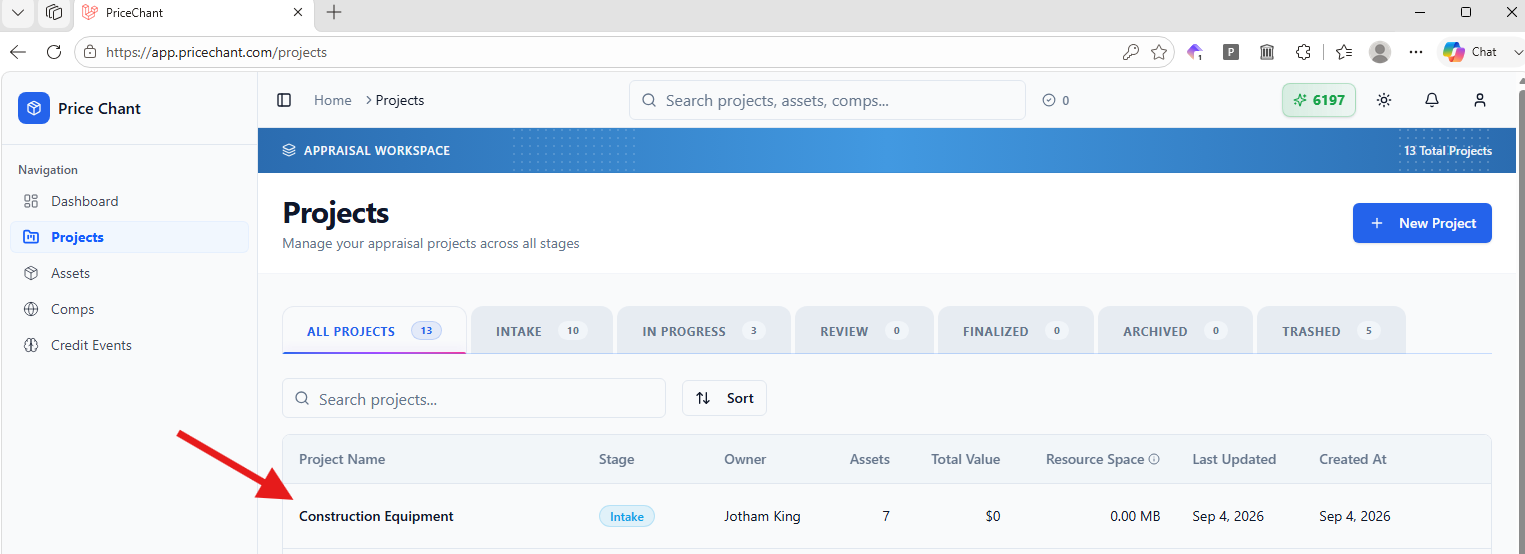Click the Last Updated column header
This screenshot has width=1525, height=554.
coord(1234,459)
